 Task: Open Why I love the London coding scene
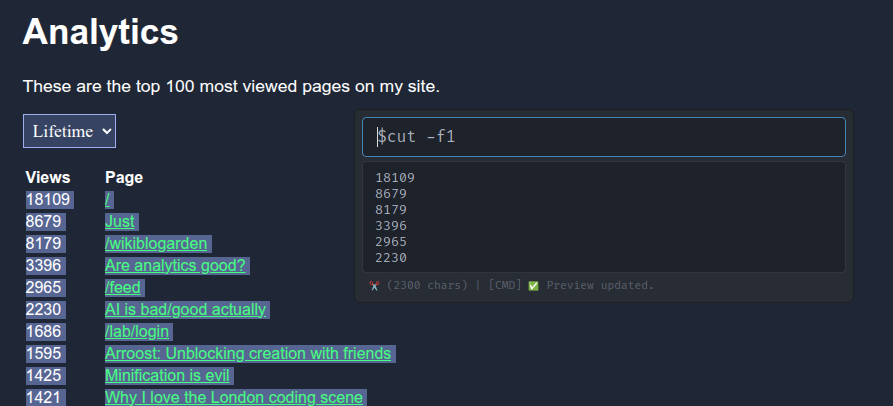(x=234, y=397)
